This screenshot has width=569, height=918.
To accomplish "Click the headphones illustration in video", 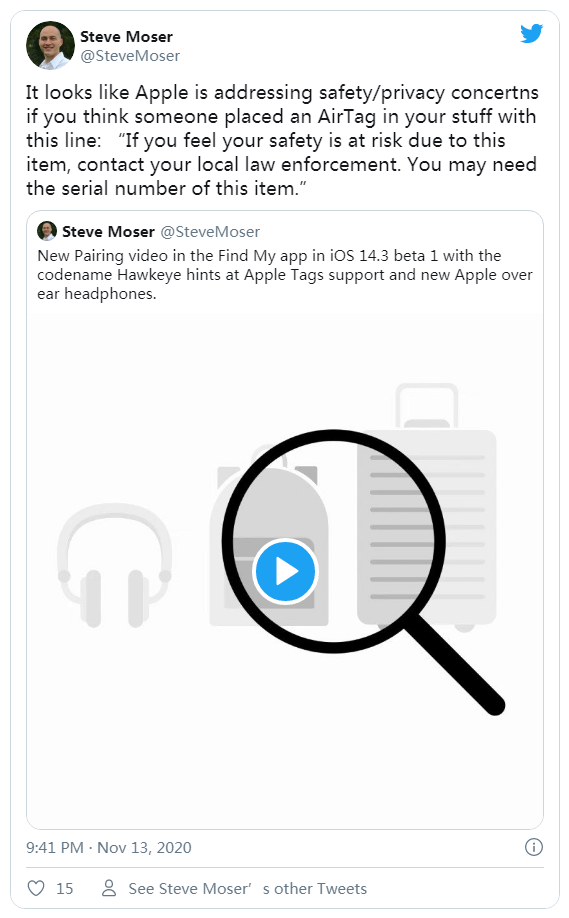I will (115, 565).
